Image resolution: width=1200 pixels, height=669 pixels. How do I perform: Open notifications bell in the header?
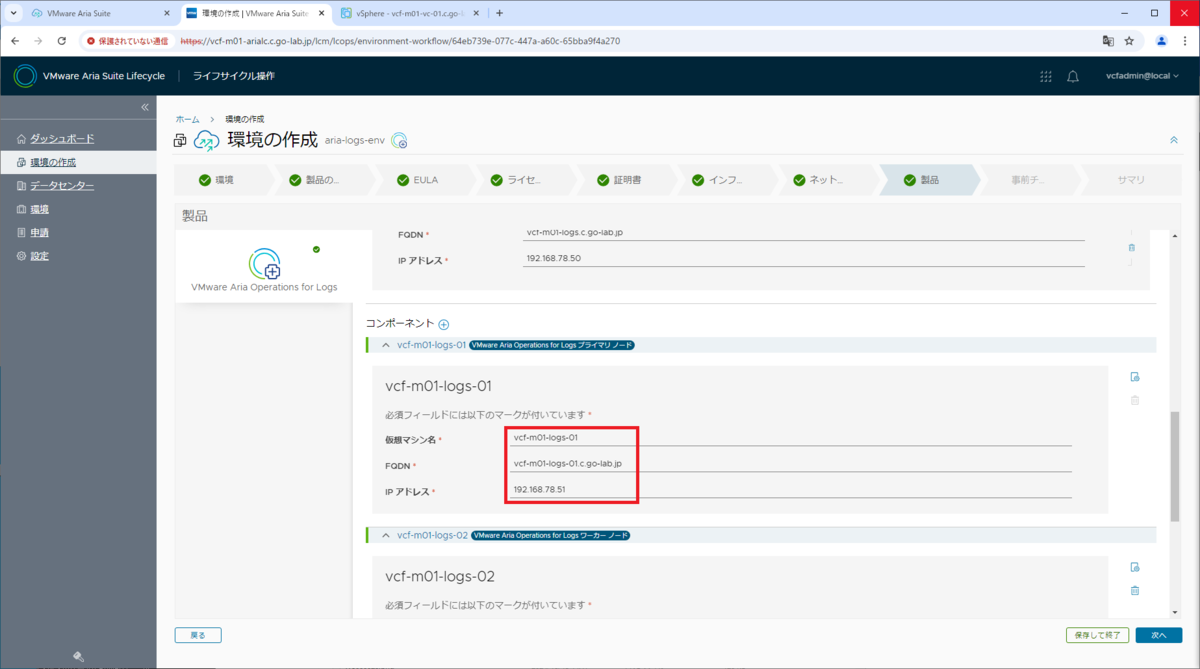pos(1073,76)
